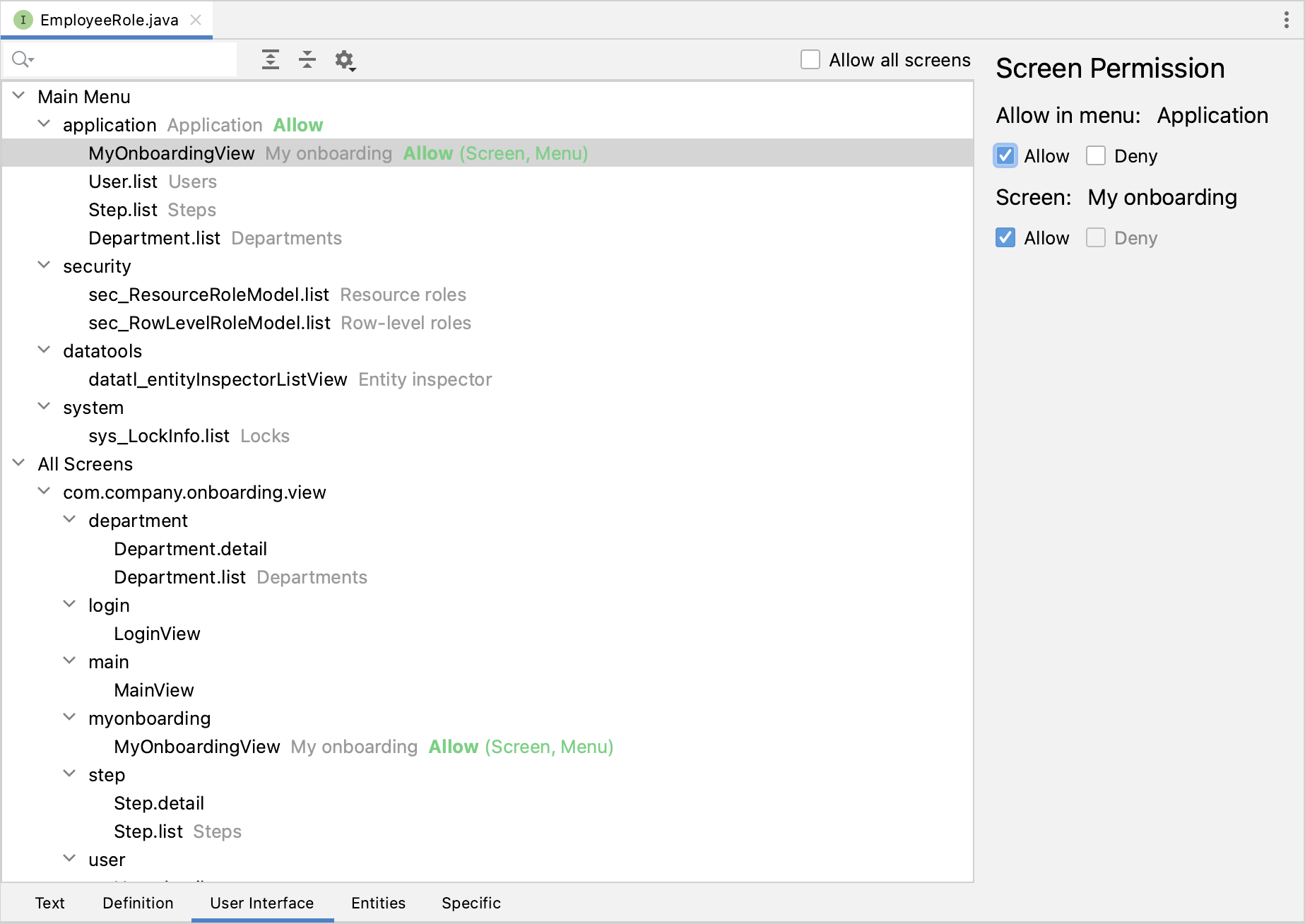Uncheck the Screen Allow checkbox
The image size is (1305, 924).
click(x=1005, y=238)
